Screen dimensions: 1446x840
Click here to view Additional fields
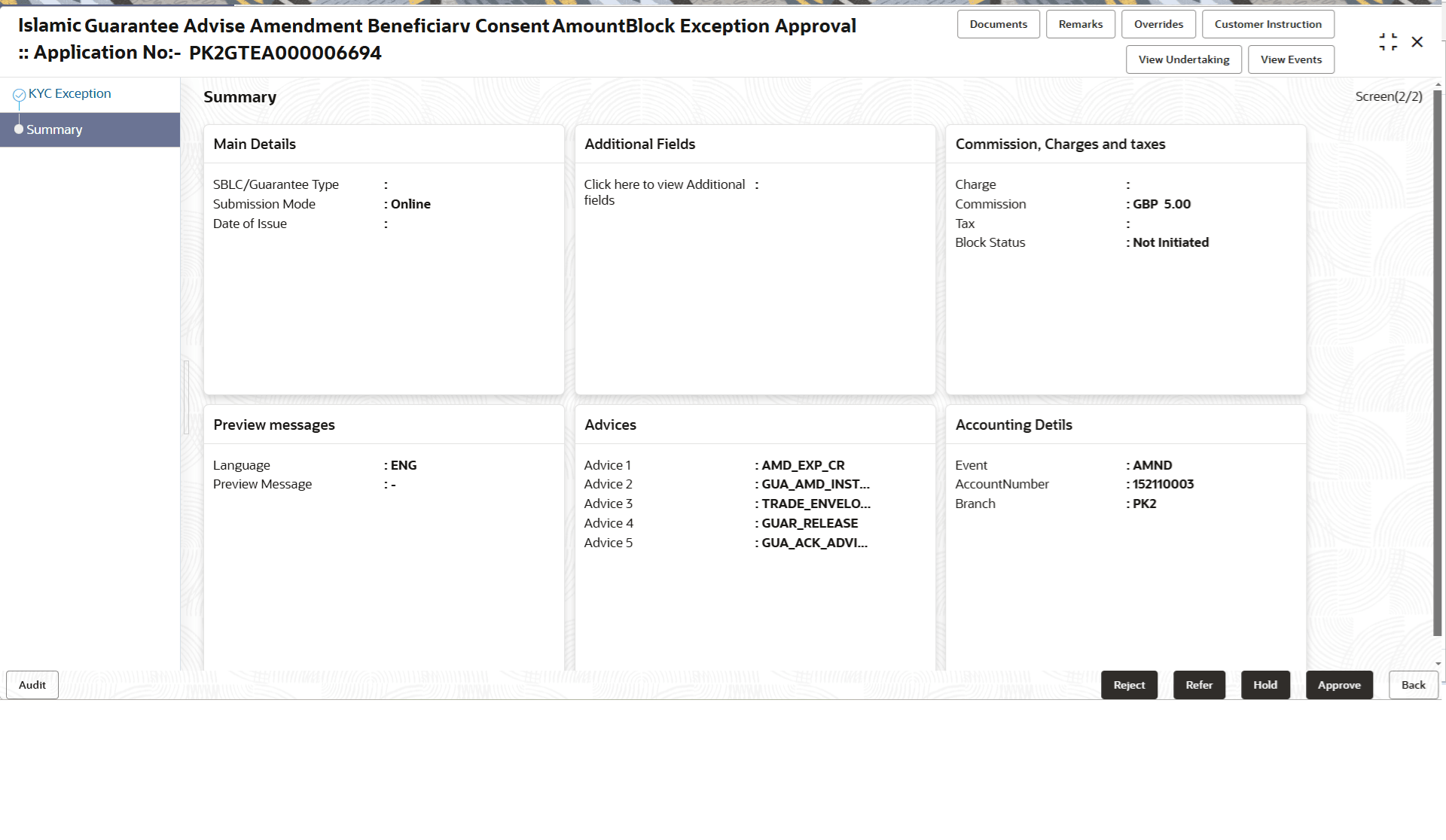664,192
